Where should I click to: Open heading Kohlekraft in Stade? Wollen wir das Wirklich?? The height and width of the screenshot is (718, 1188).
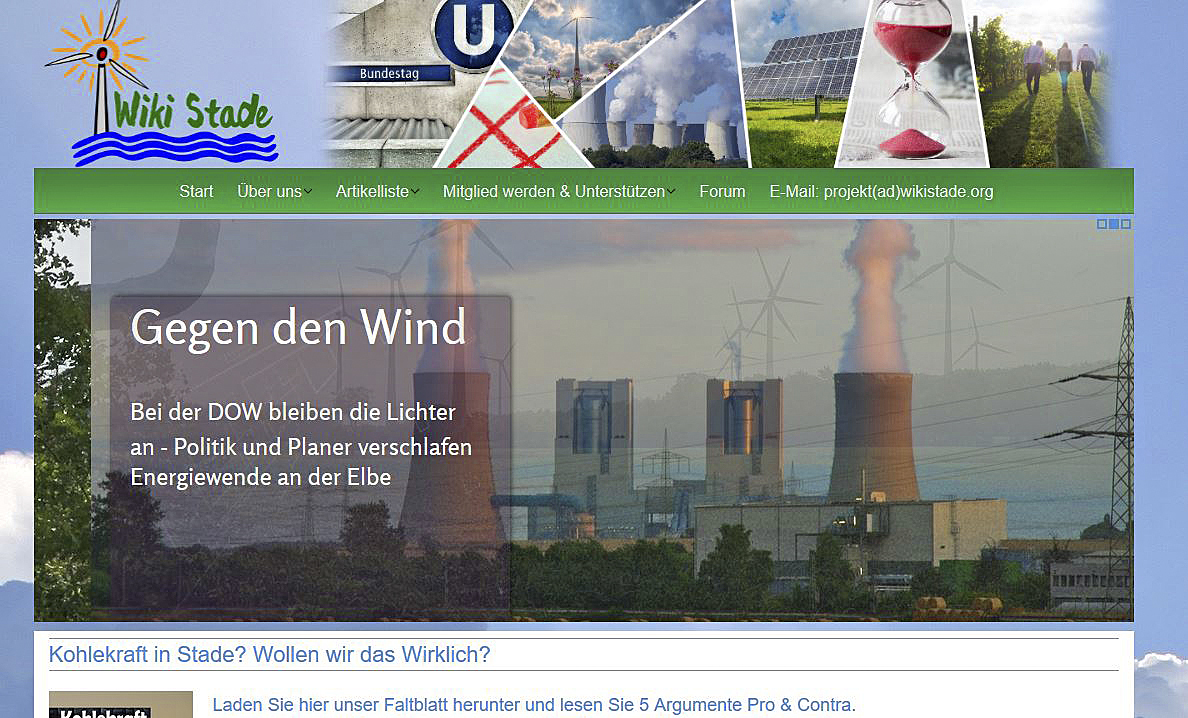click(270, 654)
